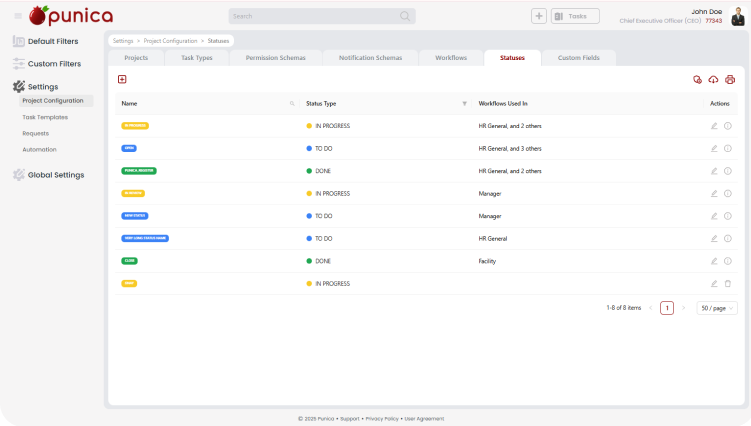
Task: Click the cloud download export icon
Action: tap(714, 80)
